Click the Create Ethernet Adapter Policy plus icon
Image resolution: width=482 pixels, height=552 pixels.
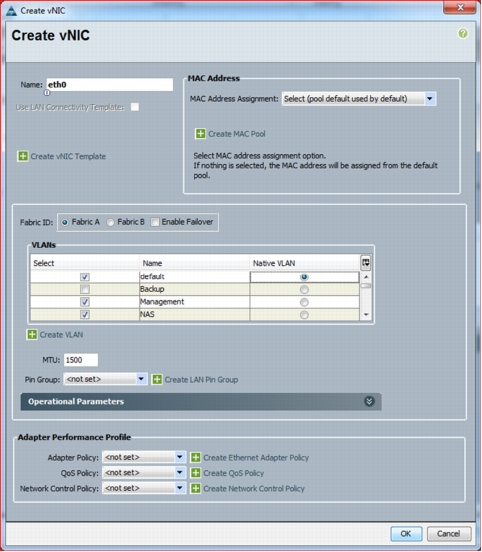point(195,457)
